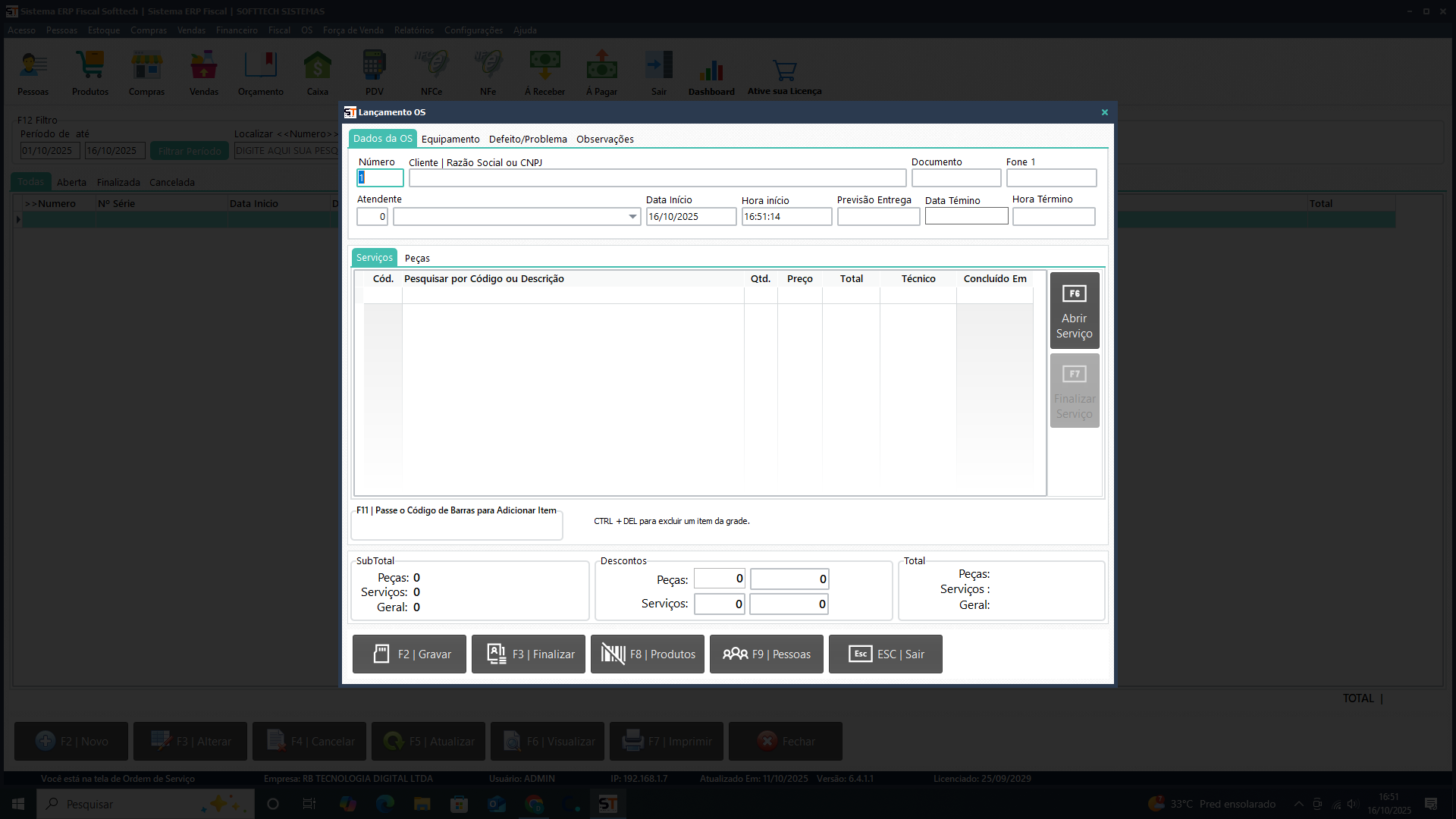Switch to the Peças tab

pyautogui.click(x=417, y=258)
